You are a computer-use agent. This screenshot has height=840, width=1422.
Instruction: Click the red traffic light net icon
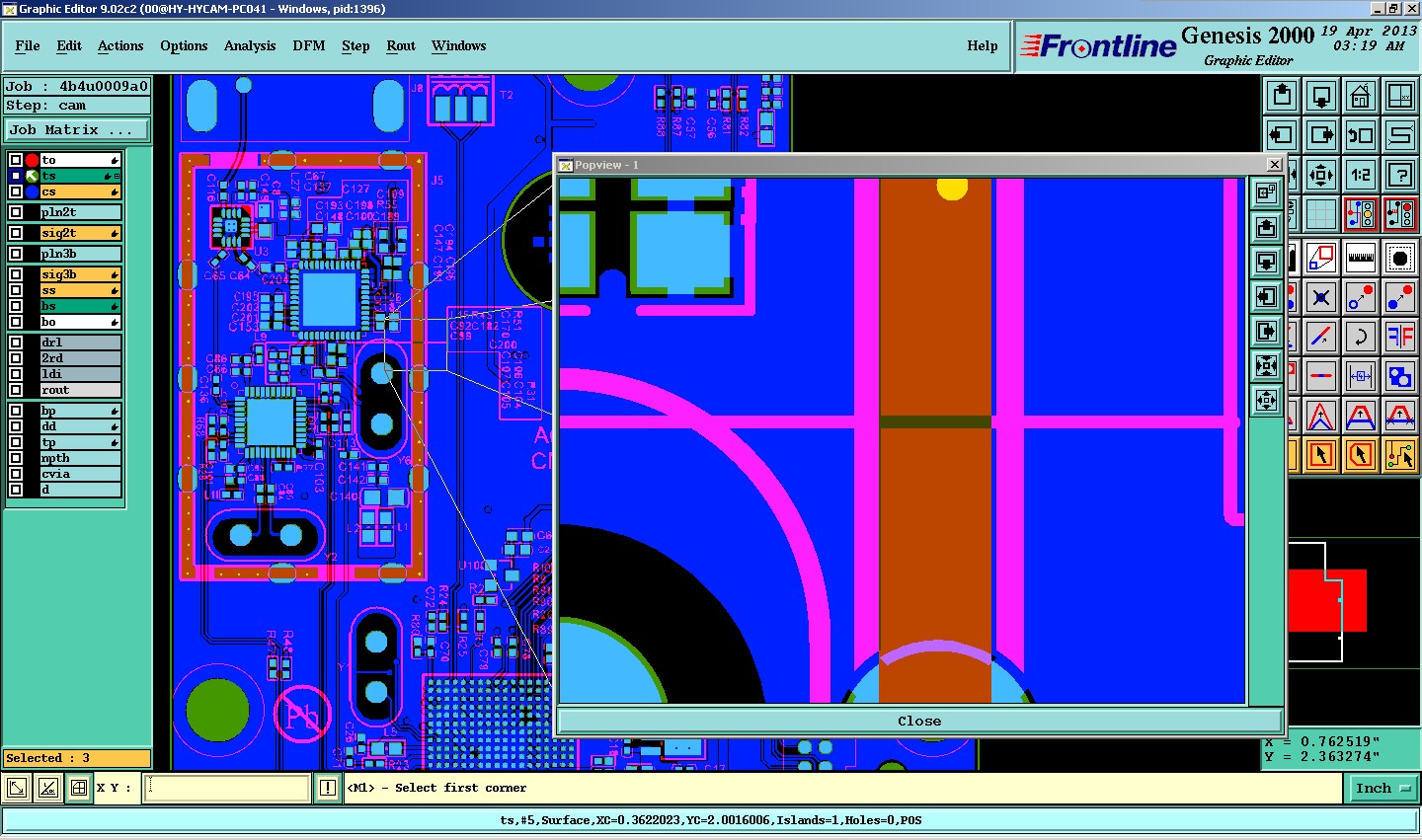(1400, 214)
